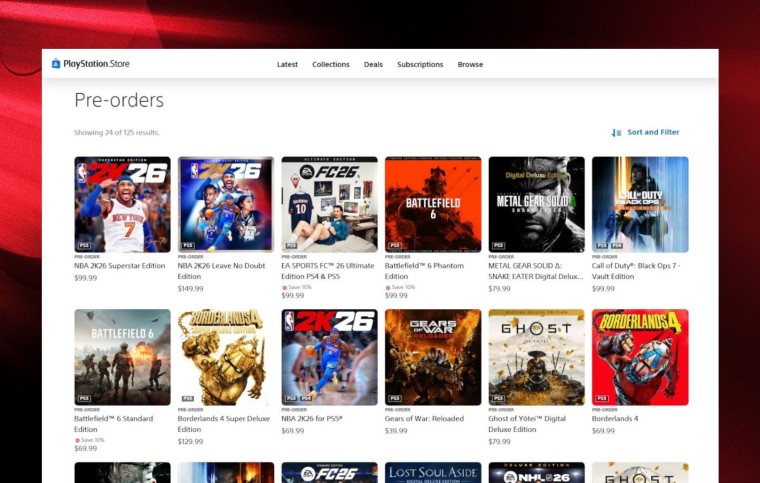Image resolution: width=760 pixels, height=483 pixels.
Task: Open the Sort and Filter icon
Action: (616, 133)
